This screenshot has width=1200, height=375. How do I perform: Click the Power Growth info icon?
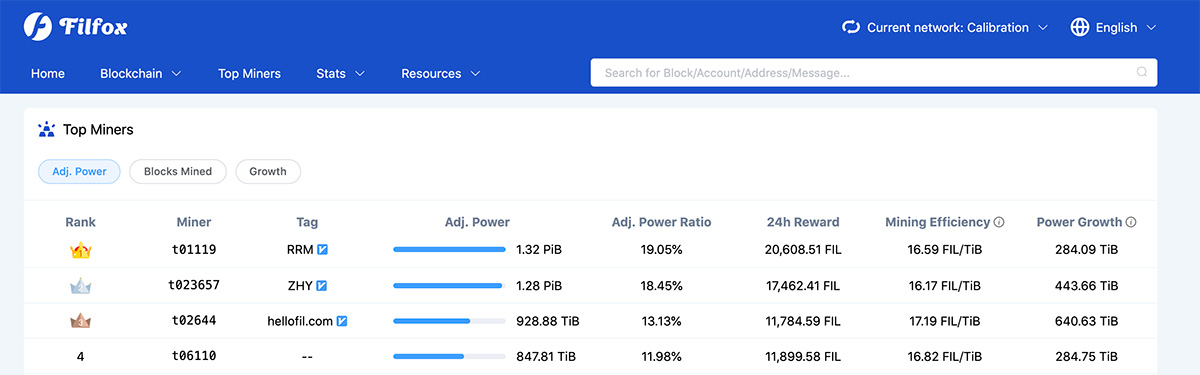1131,222
